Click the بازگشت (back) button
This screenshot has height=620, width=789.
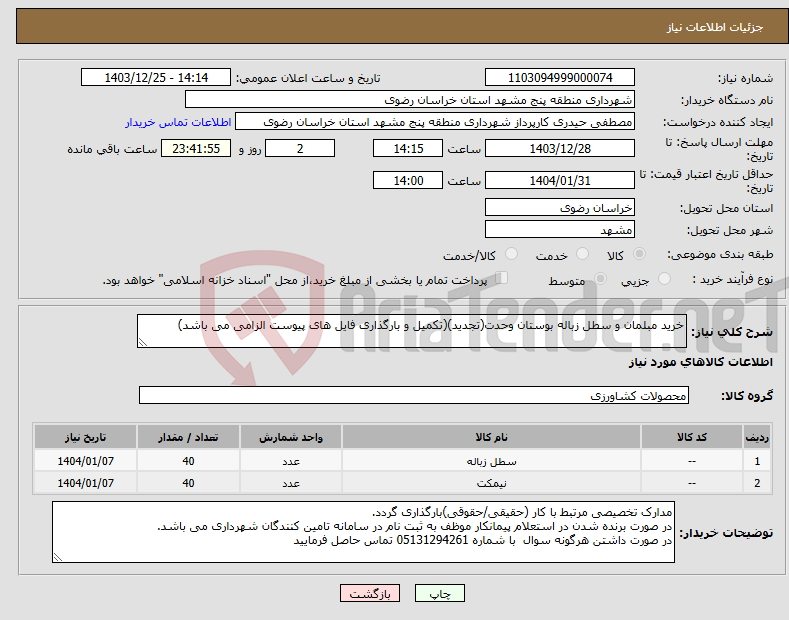tap(370, 594)
